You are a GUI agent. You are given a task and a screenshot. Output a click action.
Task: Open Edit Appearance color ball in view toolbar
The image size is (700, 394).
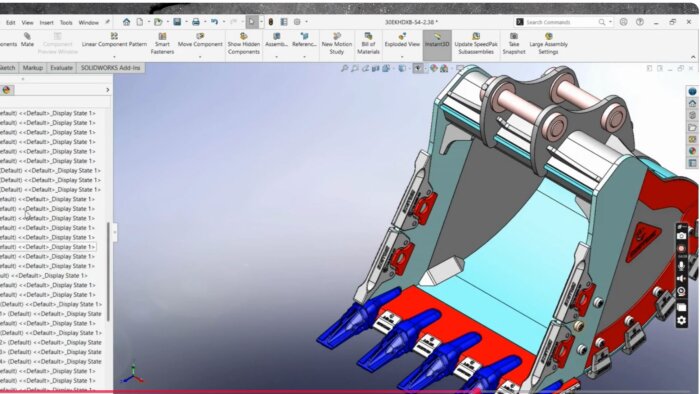coord(433,68)
